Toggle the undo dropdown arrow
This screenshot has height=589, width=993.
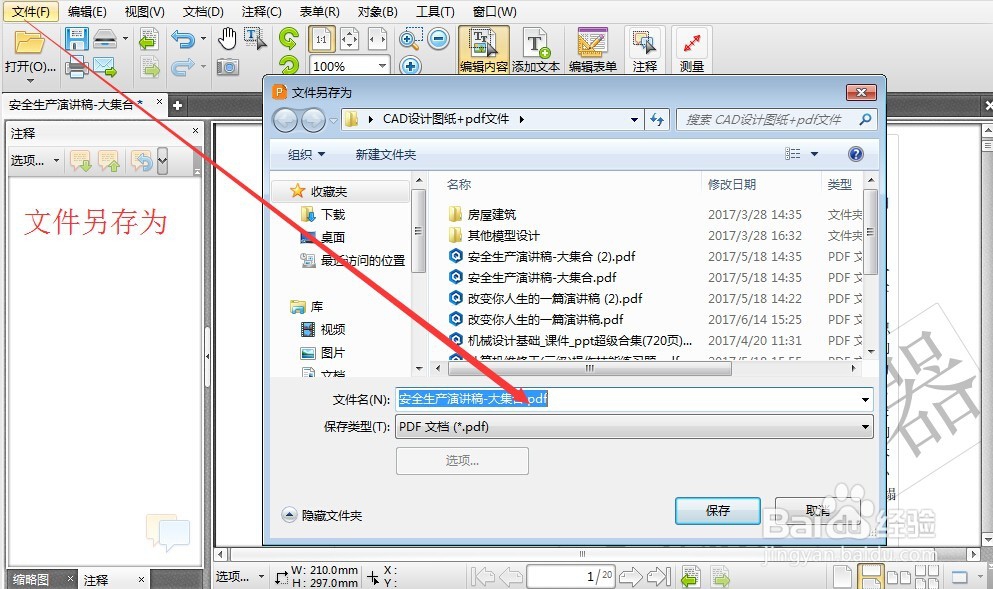coord(203,38)
